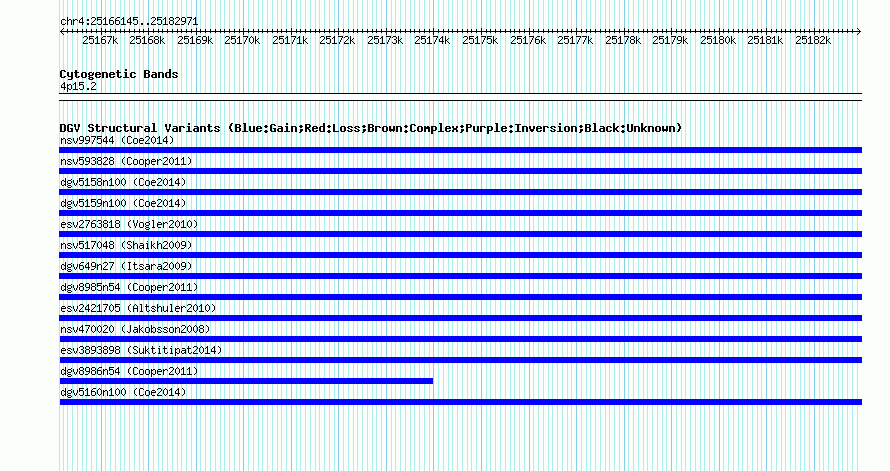Click the chr4:25166145..25182971 coordinates label
Image resolution: width=890 pixels, height=471 pixels.
tap(129, 22)
